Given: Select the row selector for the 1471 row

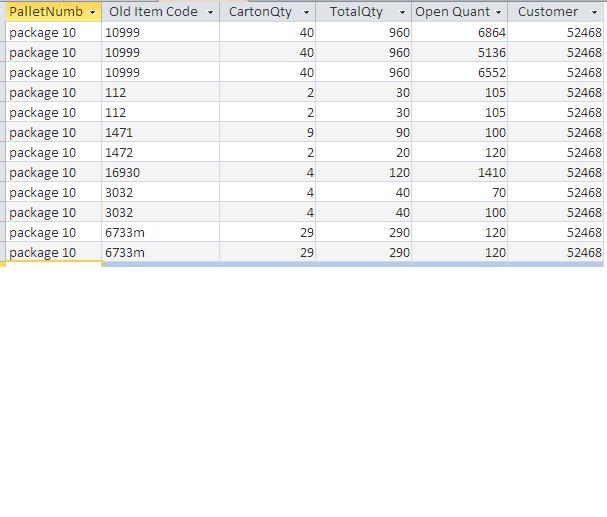Looking at the screenshot, I should pyautogui.click(x=2, y=132).
